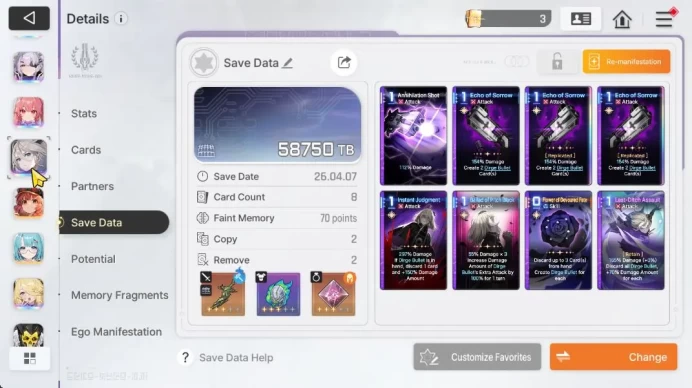This screenshot has height=388, width=692.
Task: Click the Faint Memory row icon
Action: [x=202, y=218]
